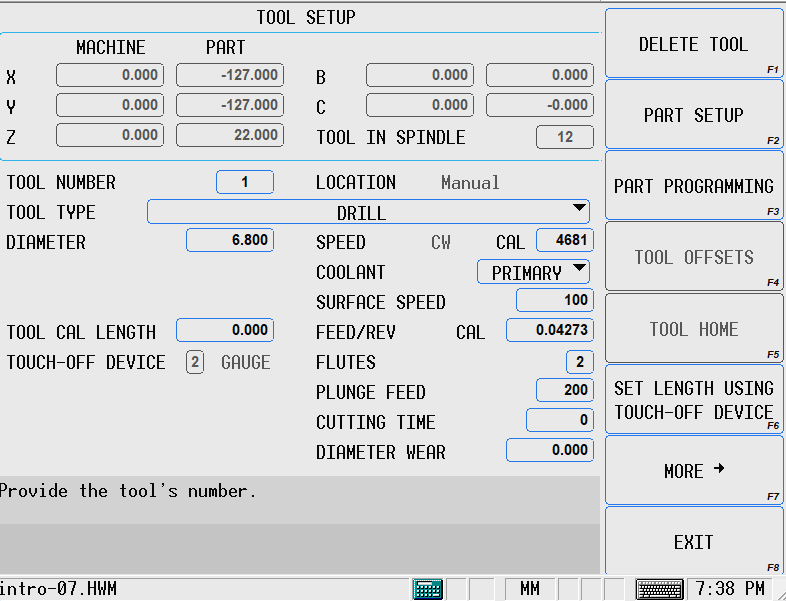The image size is (786, 601).
Task: Edit the Flutes count field
Action: (579, 362)
